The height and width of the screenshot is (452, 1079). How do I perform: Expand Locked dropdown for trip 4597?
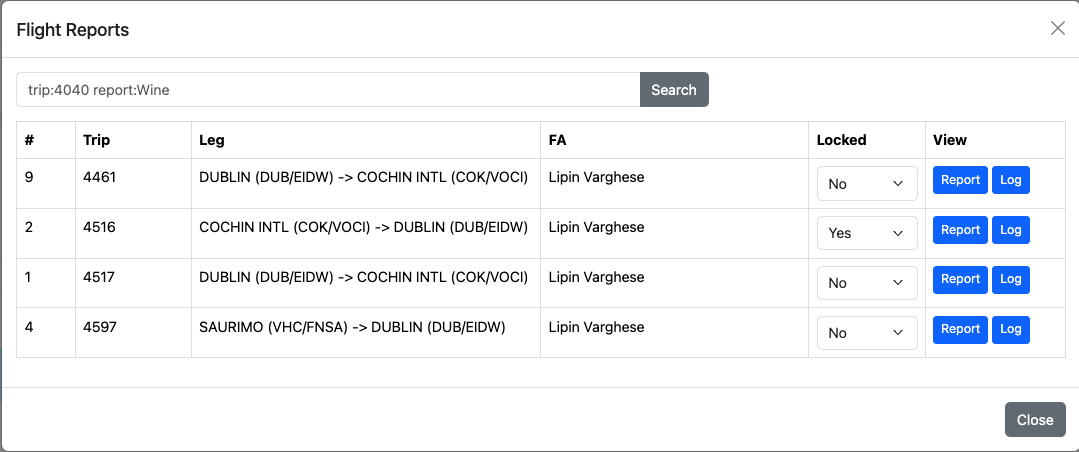867,333
